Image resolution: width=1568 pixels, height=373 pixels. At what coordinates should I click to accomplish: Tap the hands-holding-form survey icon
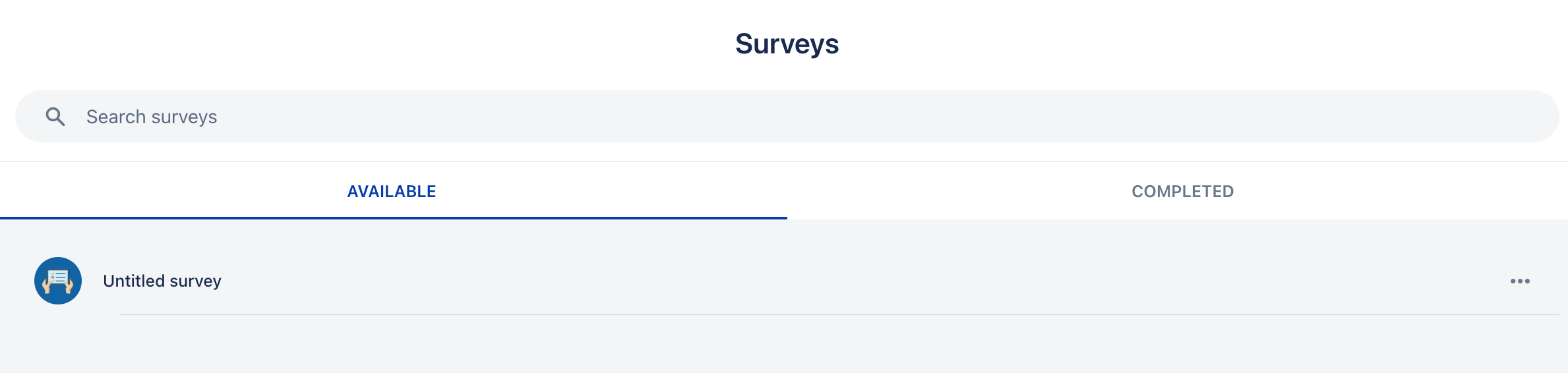[58, 281]
